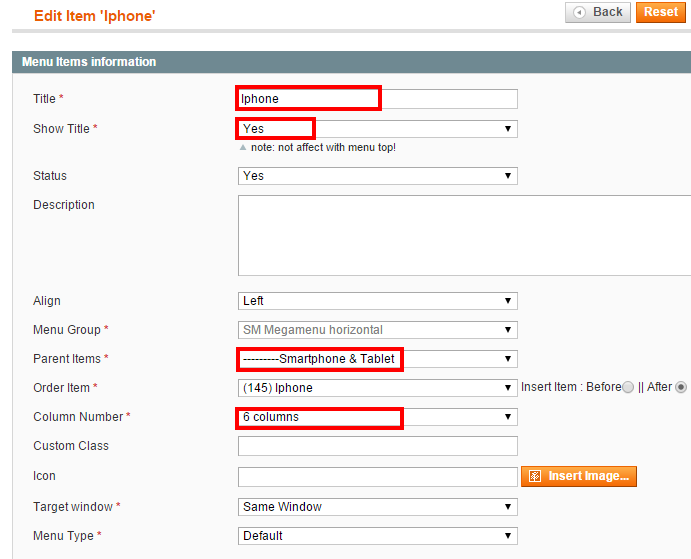This screenshot has height=559, width=691.
Task: Open the Menu Group dropdown
Action: 378,330
